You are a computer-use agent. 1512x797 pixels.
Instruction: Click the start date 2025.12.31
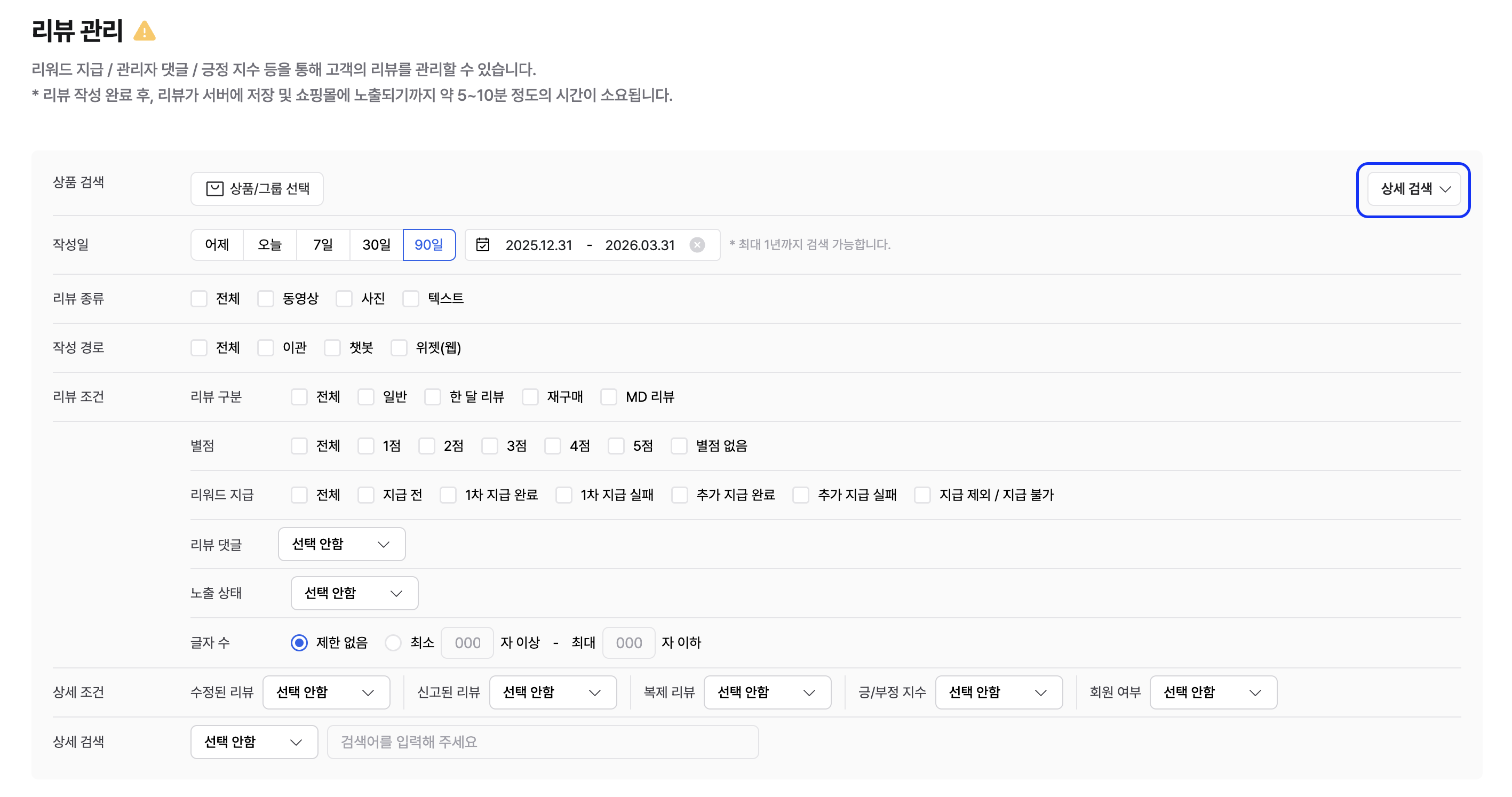[x=538, y=245]
